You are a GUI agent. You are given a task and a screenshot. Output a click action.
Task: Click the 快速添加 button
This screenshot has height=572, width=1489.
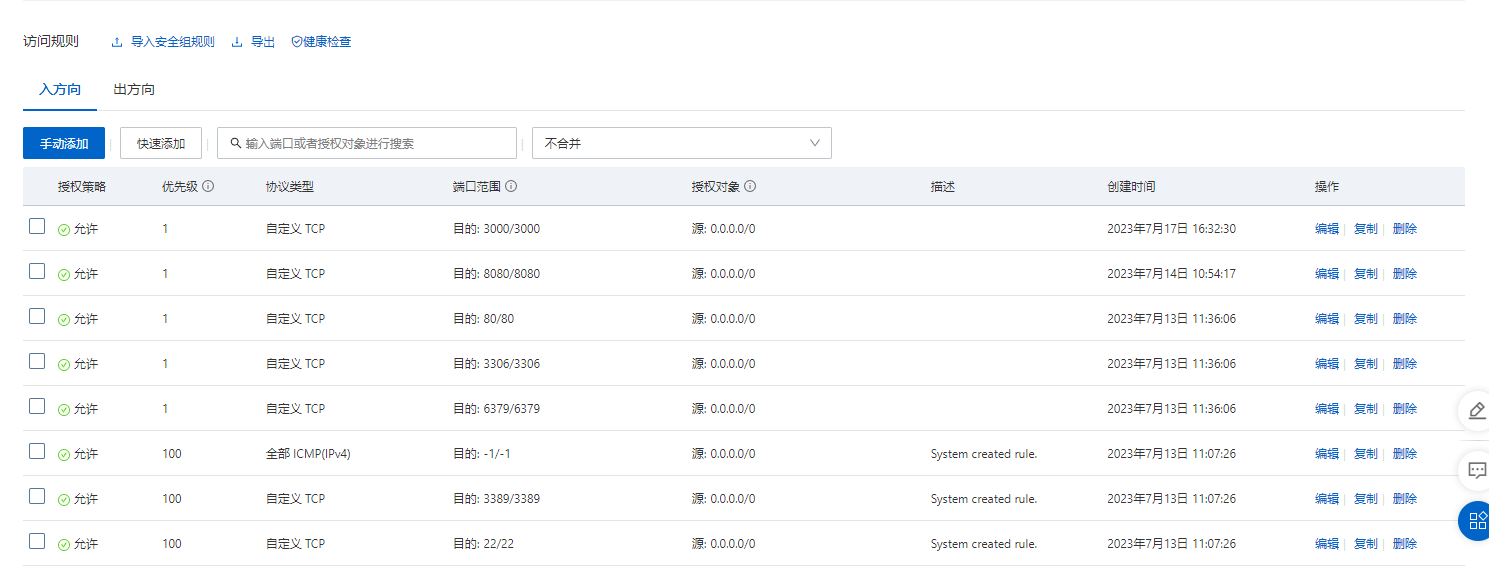point(161,143)
